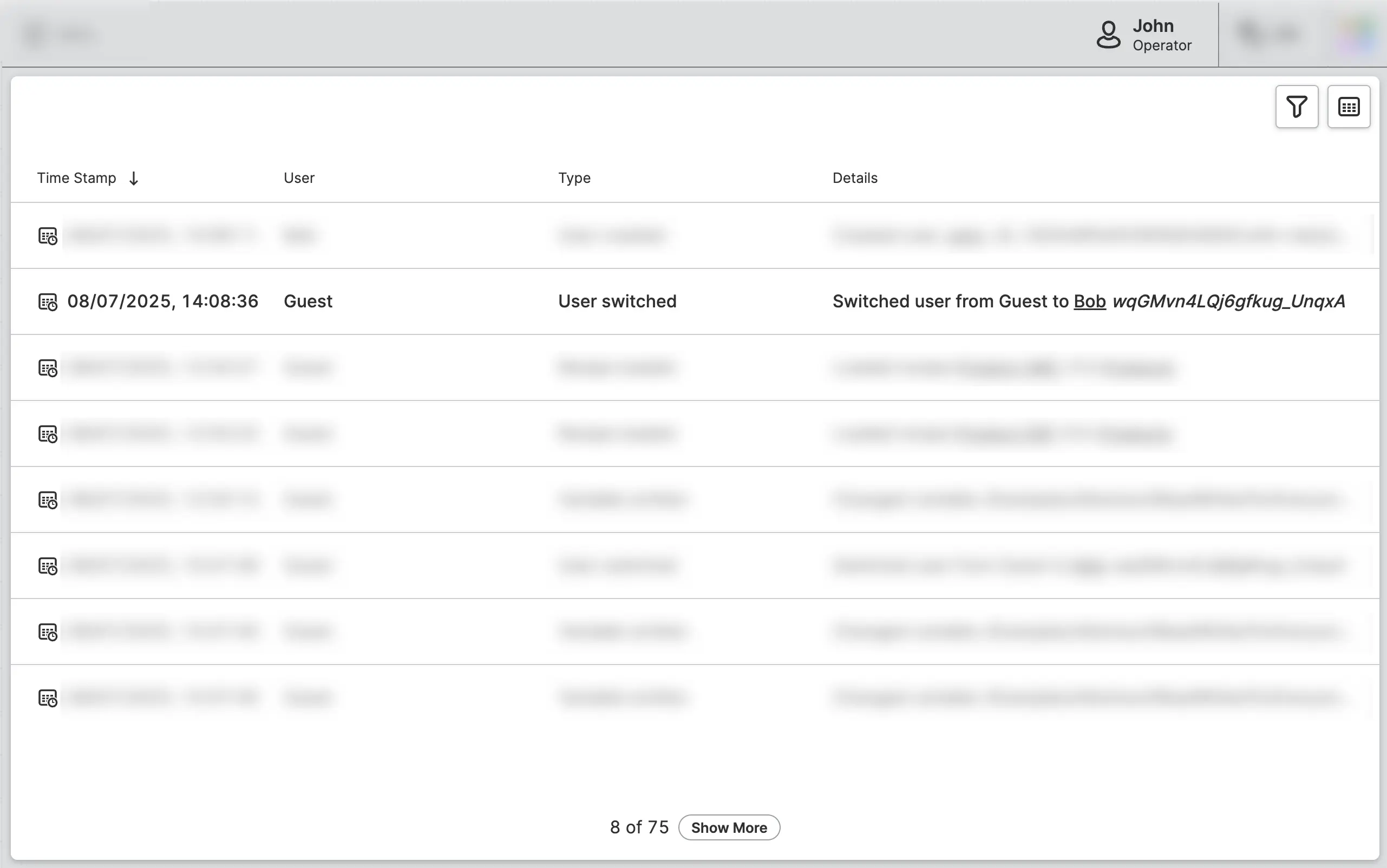This screenshot has width=1387, height=868.
Task: Click the Guest user cell
Action: pos(308,301)
